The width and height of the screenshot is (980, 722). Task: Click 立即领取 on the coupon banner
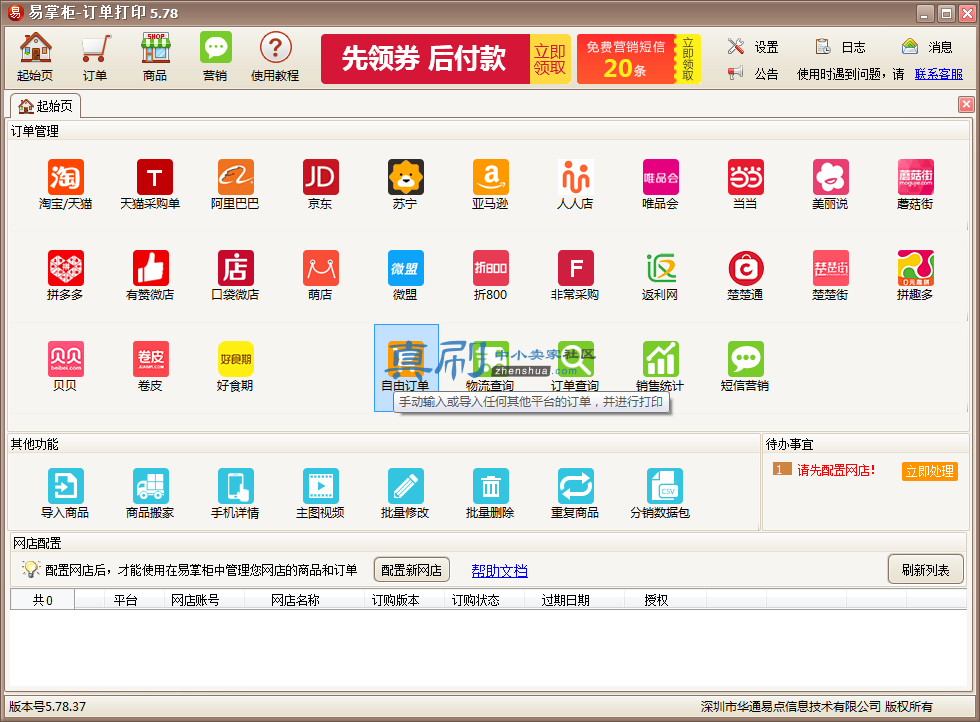click(x=550, y=59)
